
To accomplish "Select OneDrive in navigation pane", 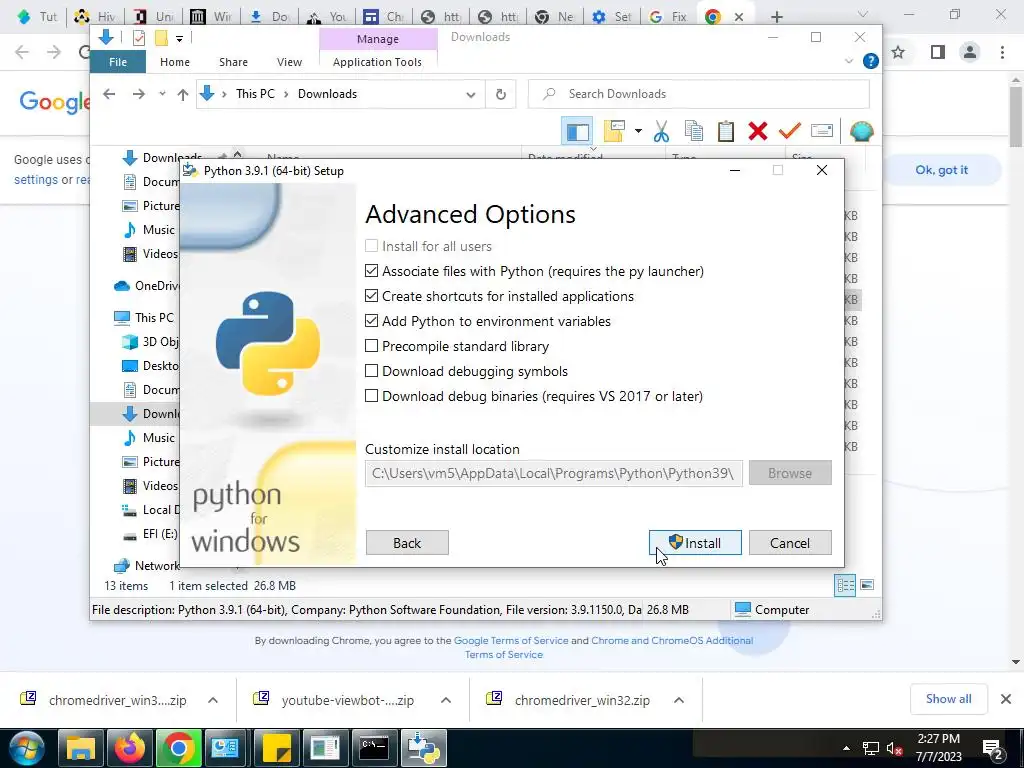I will [x=146, y=286].
